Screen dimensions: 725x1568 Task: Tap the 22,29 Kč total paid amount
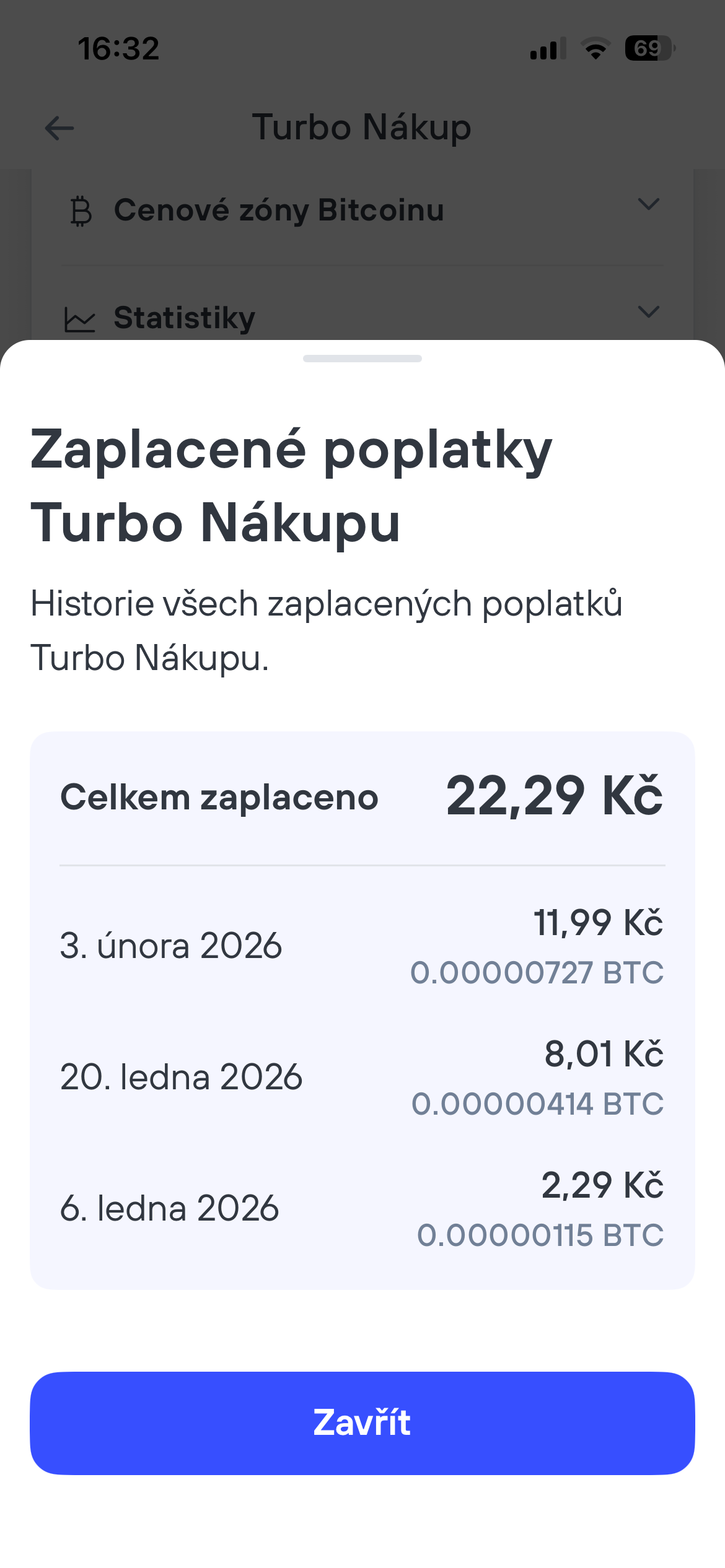[x=554, y=796]
